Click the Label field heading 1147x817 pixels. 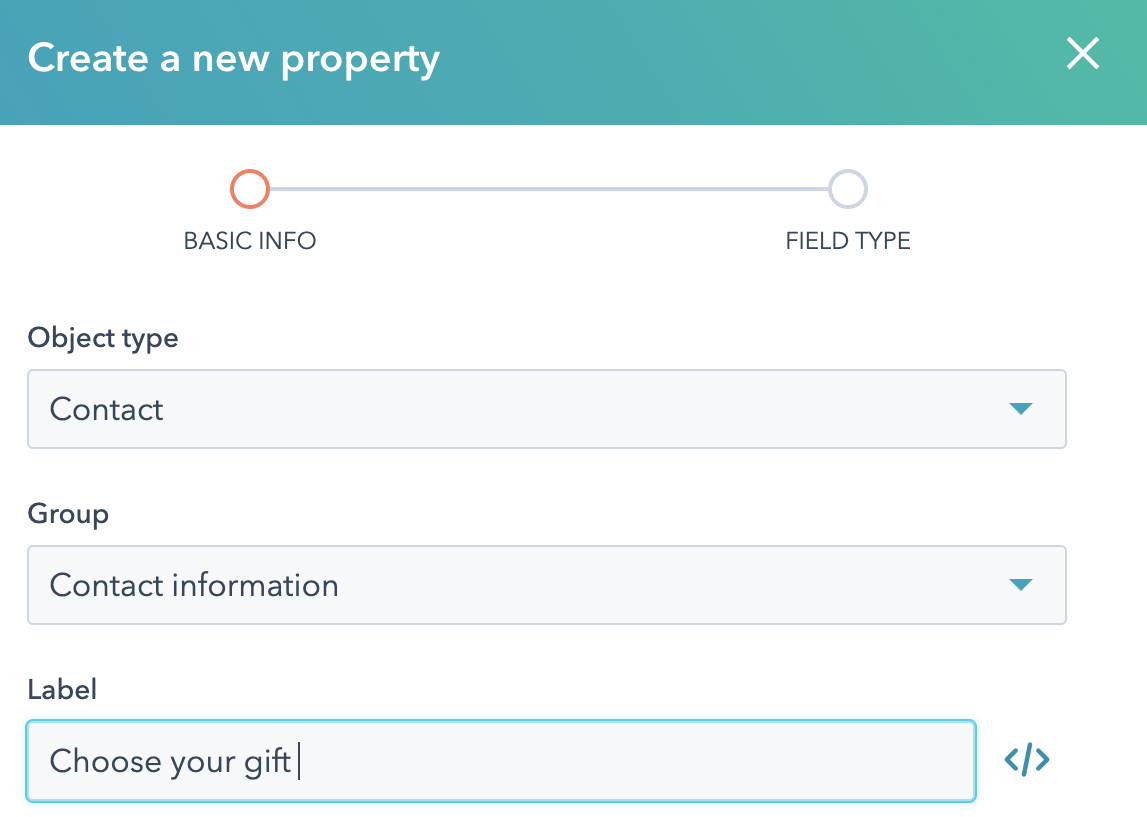(x=62, y=690)
